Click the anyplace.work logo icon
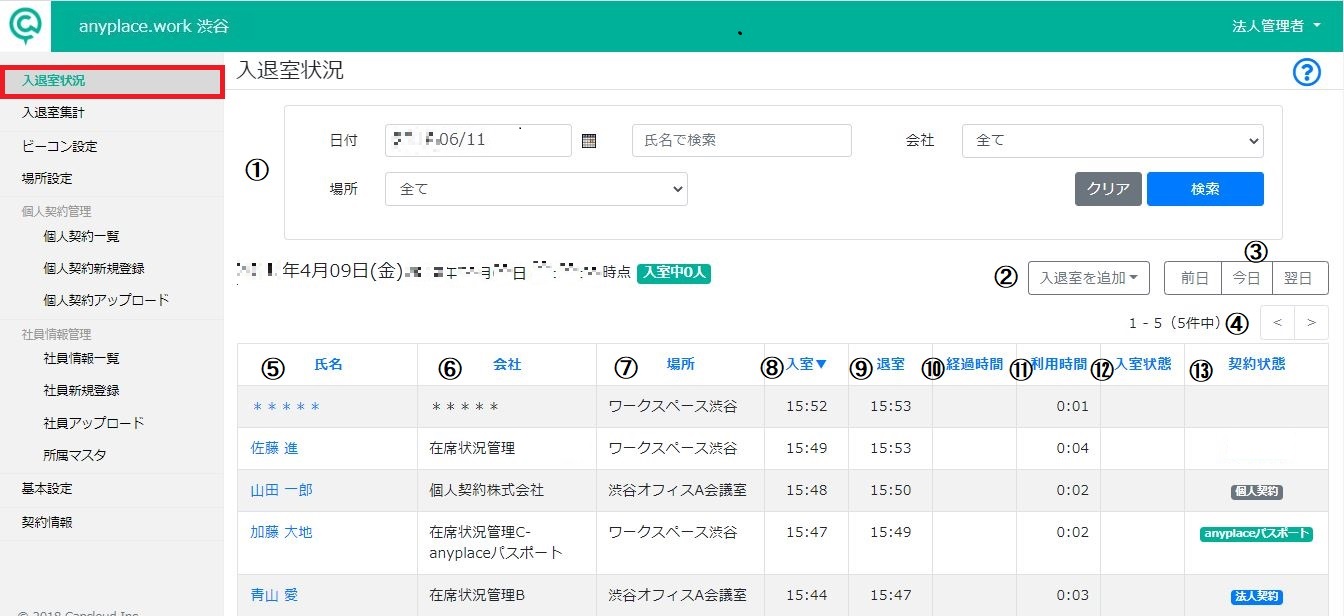This screenshot has height=616, width=1344. tap(26, 26)
